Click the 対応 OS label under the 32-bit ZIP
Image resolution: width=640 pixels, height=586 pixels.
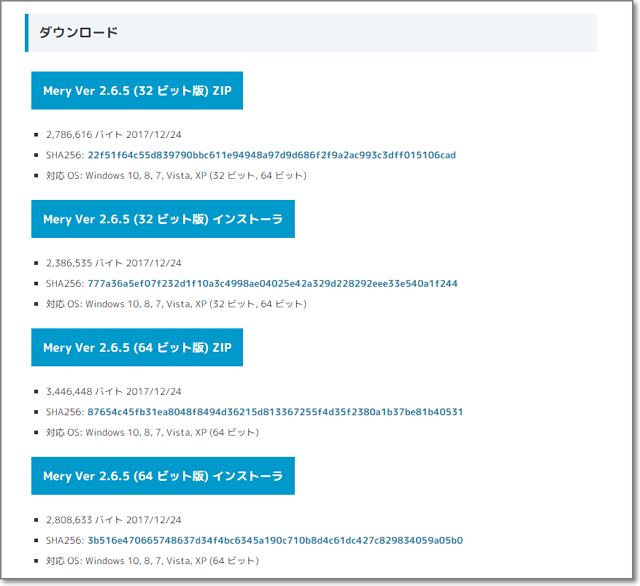tap(64, 175)
